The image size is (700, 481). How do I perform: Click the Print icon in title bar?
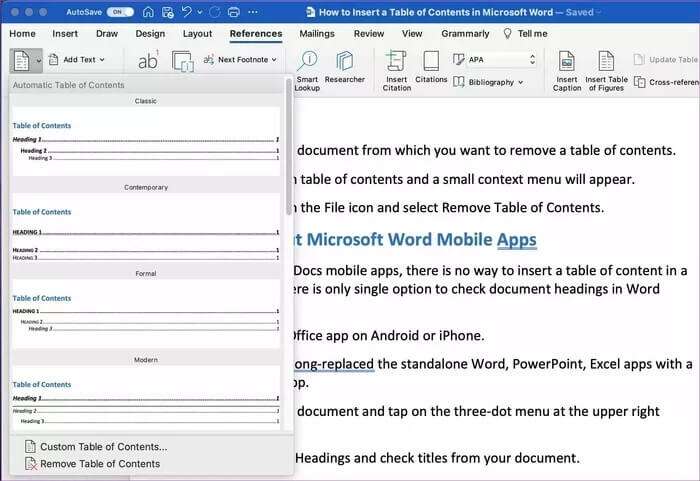[233, 12]
